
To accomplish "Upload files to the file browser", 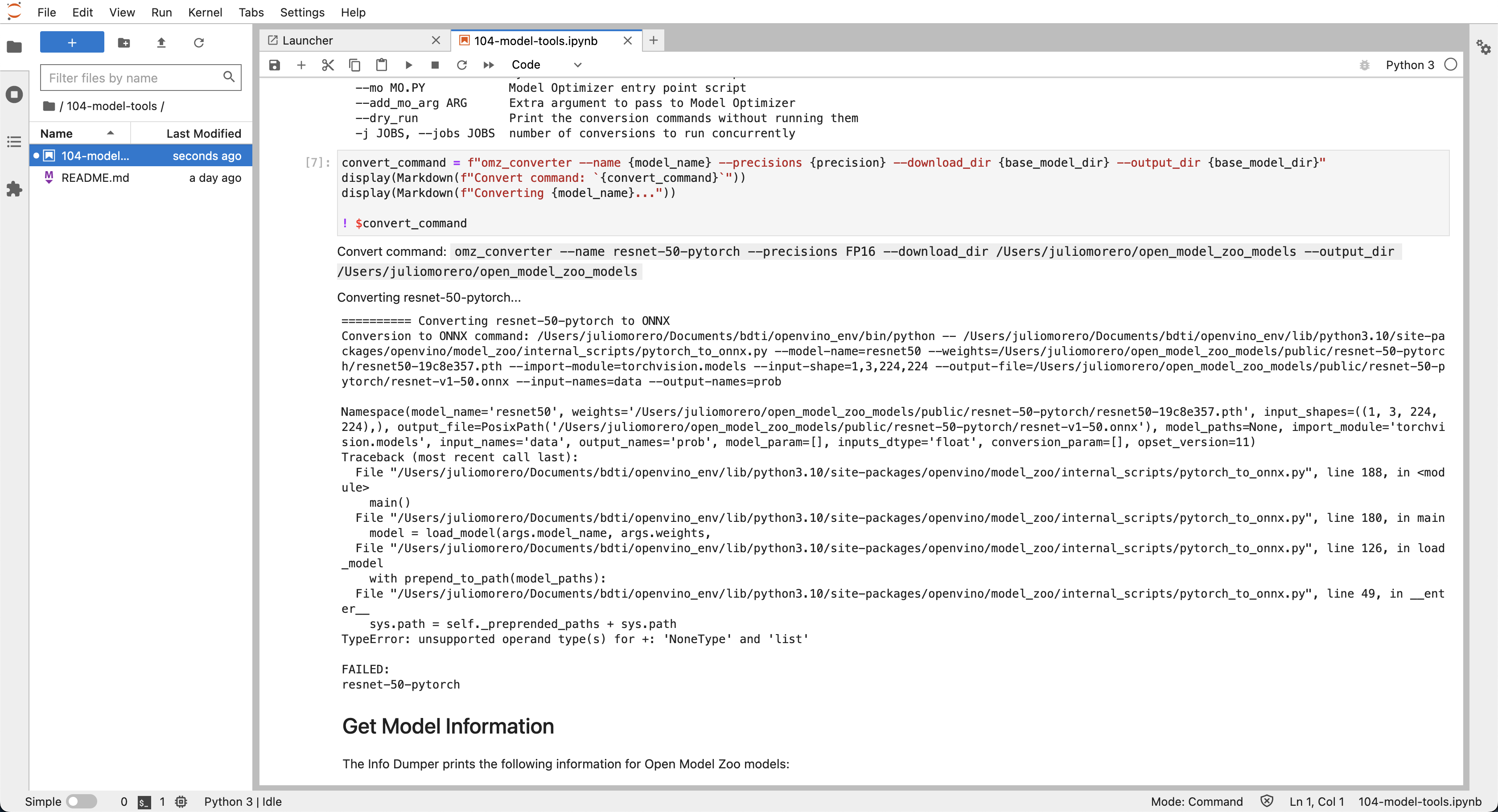I will pyautogui.click(x=161, y=42).
